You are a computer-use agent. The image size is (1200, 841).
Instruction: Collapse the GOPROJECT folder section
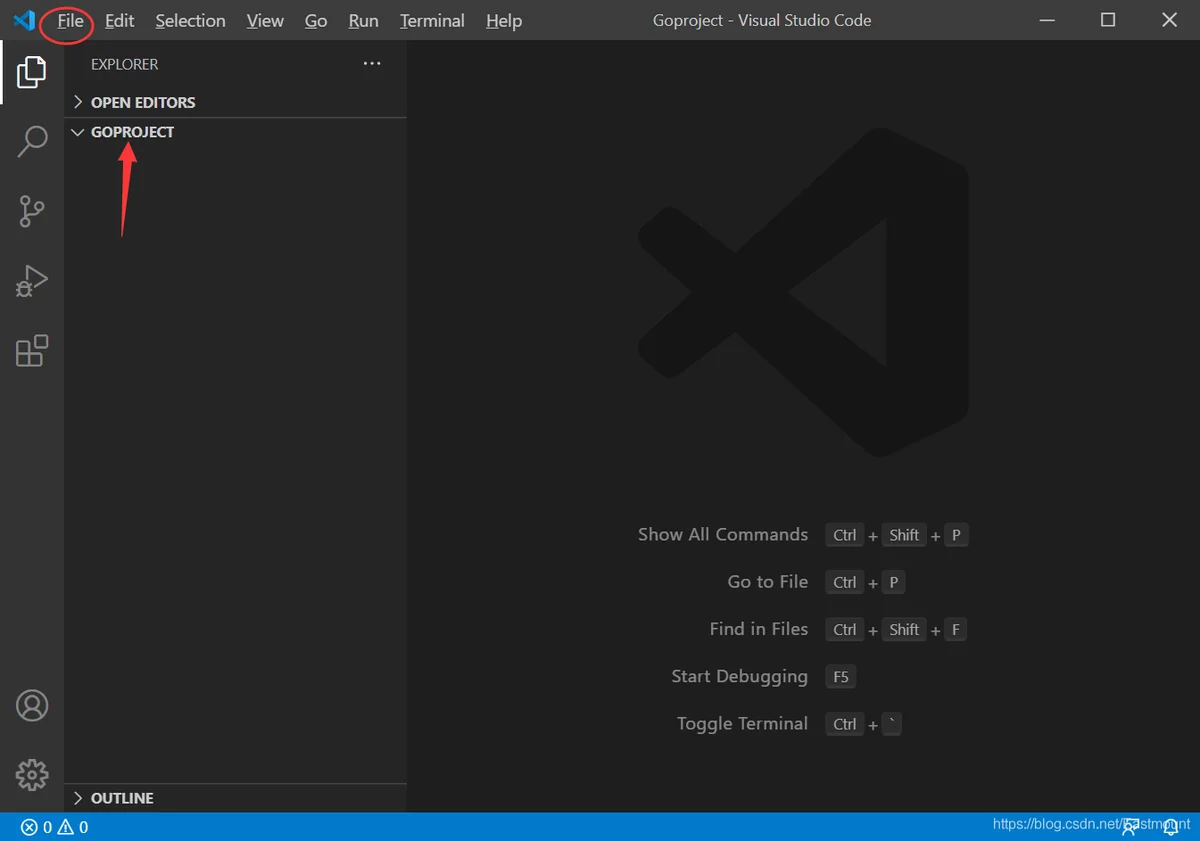tap(235, 132)
